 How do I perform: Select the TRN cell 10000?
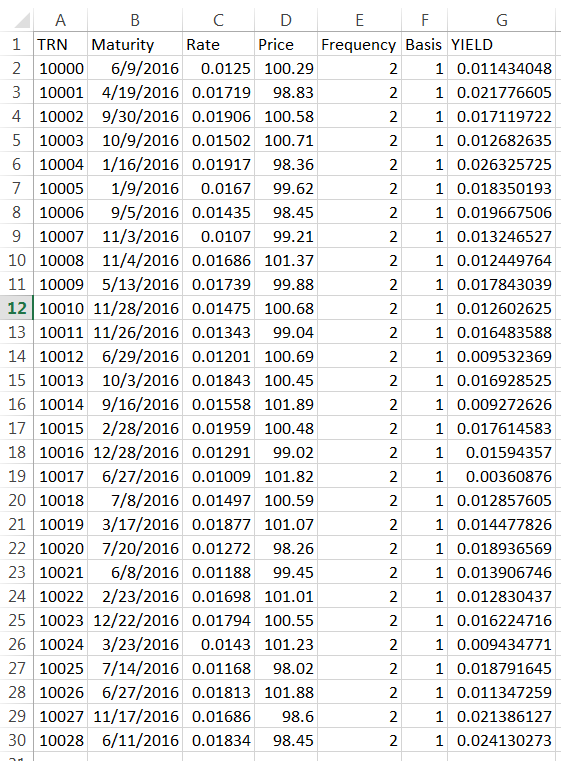coord(60,68)
